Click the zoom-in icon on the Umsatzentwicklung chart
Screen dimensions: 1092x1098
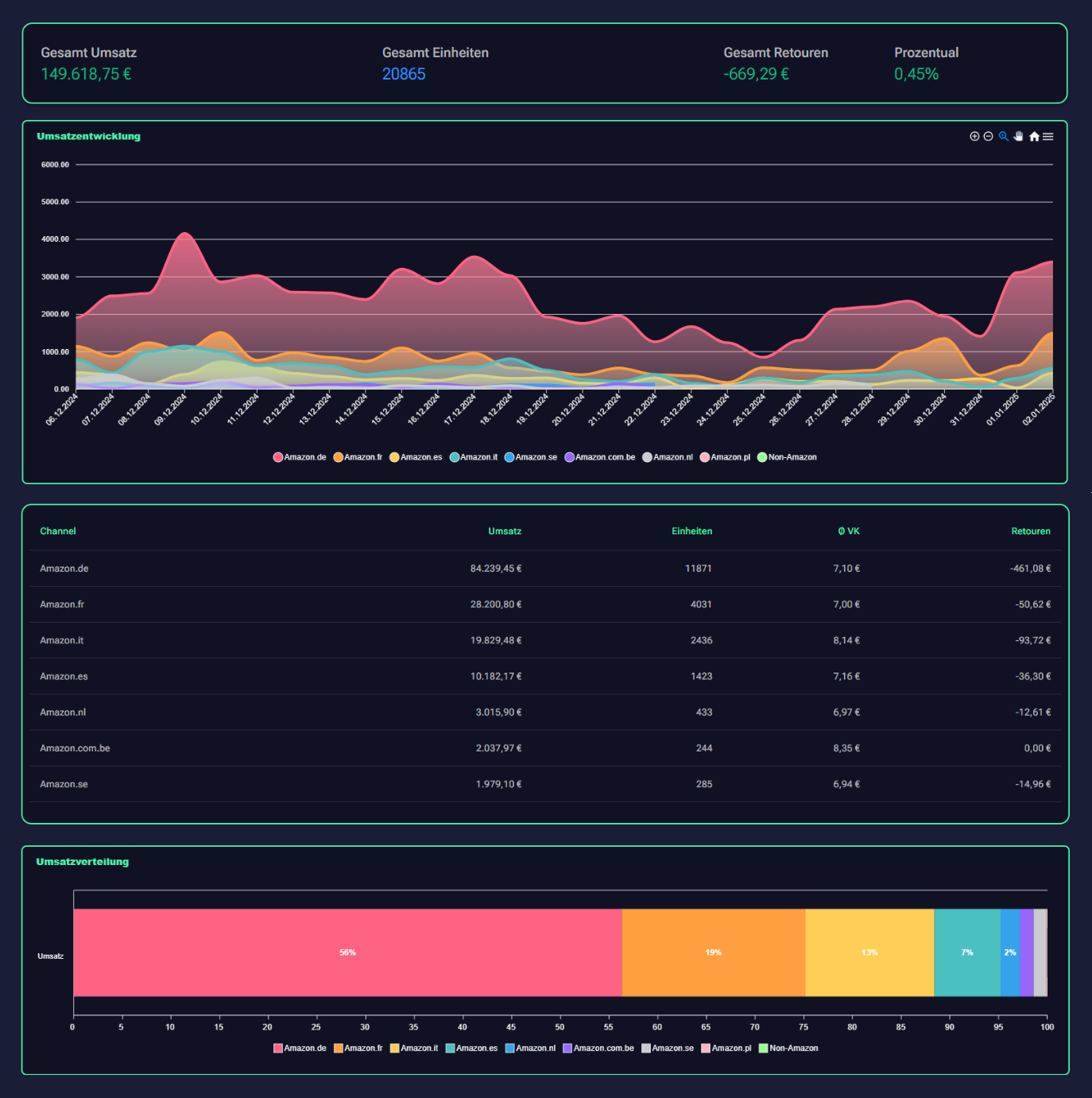click(x=975, y=136)
